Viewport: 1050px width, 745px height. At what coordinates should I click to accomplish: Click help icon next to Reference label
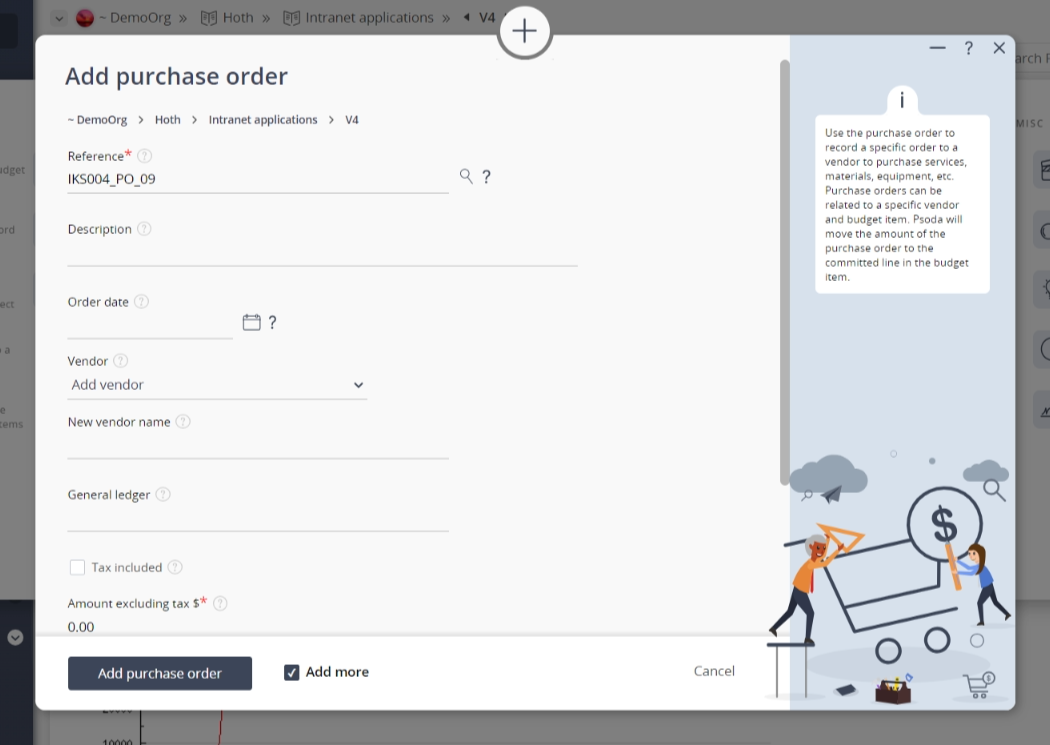coord(145,156)
